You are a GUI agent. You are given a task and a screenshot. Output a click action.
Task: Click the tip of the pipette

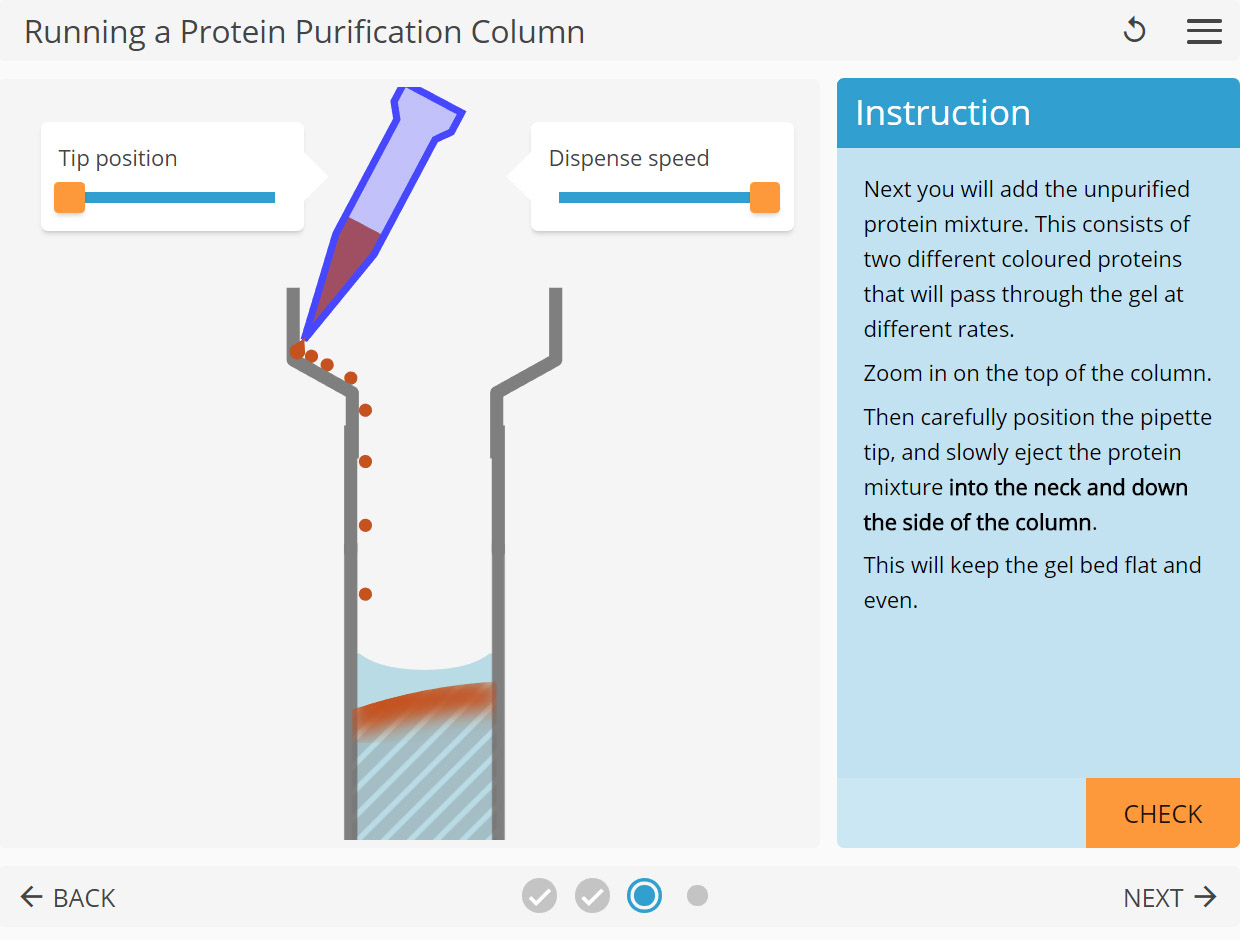point(303,340)
